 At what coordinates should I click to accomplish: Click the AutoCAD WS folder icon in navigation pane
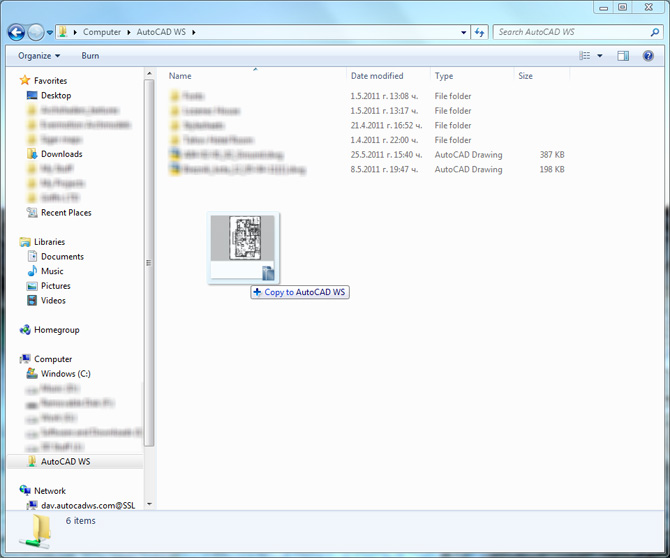(x=32, y=461)
